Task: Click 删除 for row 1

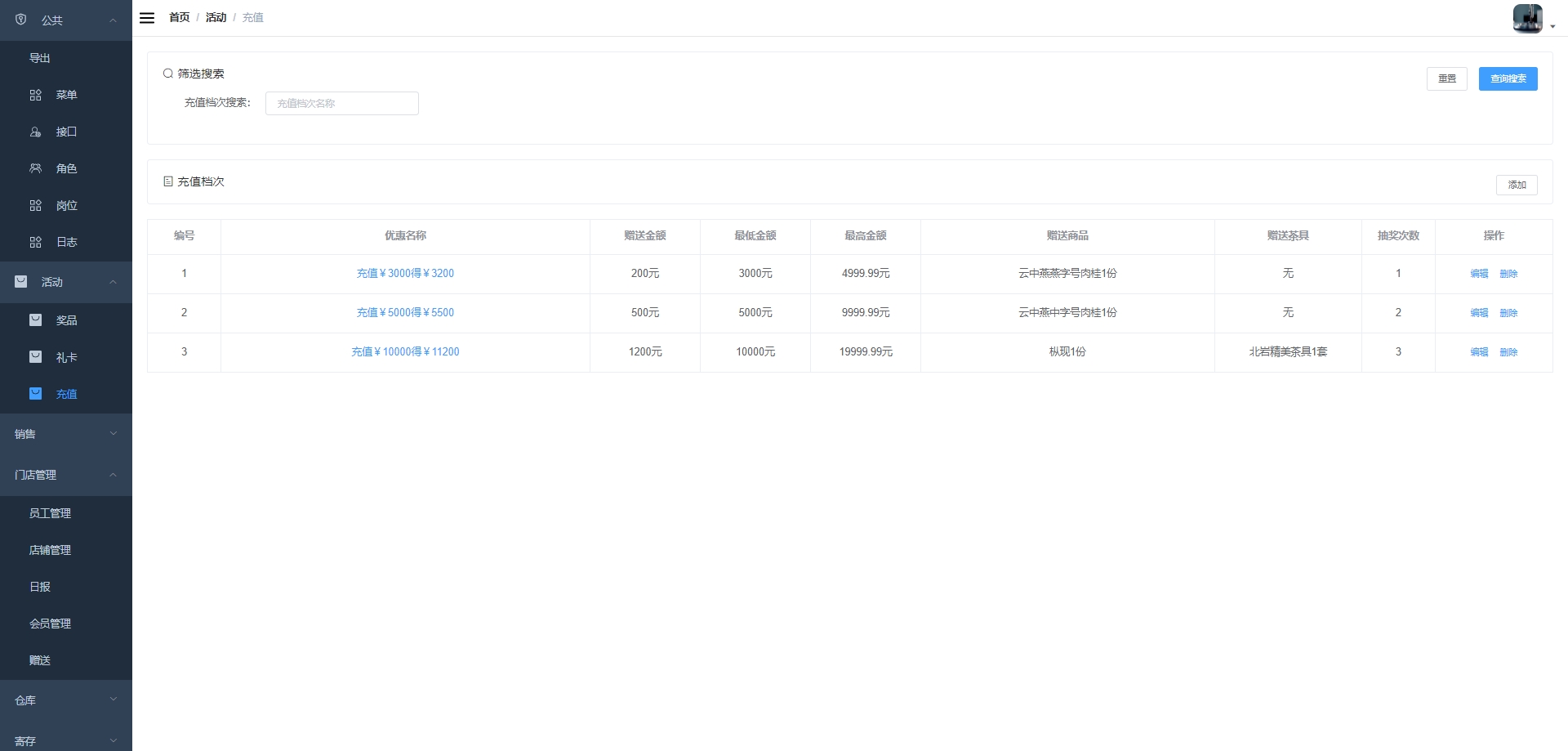Action: 1508,274
